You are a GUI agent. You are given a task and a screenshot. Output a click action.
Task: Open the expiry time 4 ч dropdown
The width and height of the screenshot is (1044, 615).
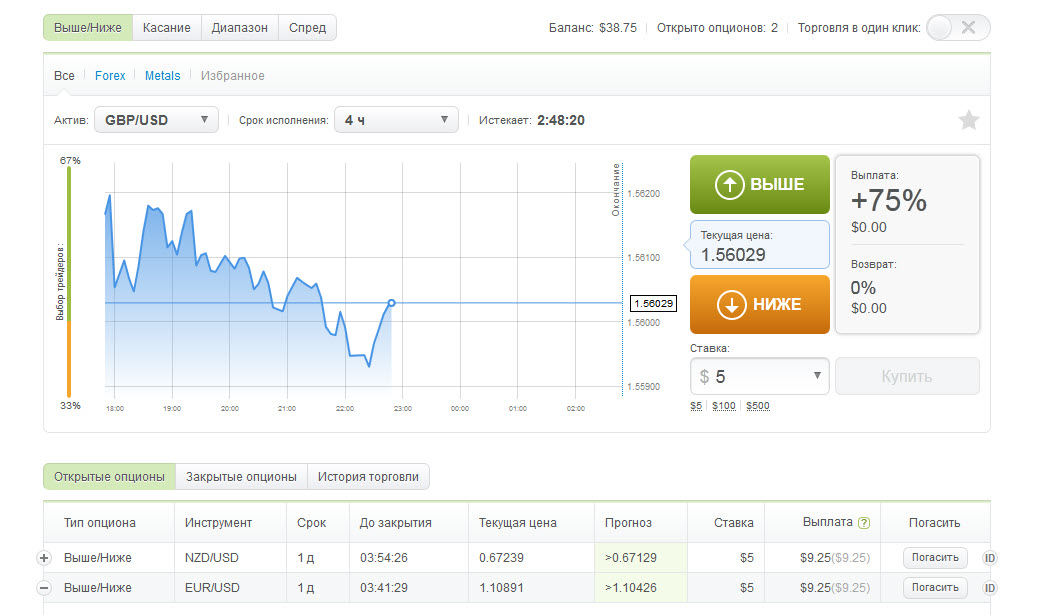click(x=396, y=120)
